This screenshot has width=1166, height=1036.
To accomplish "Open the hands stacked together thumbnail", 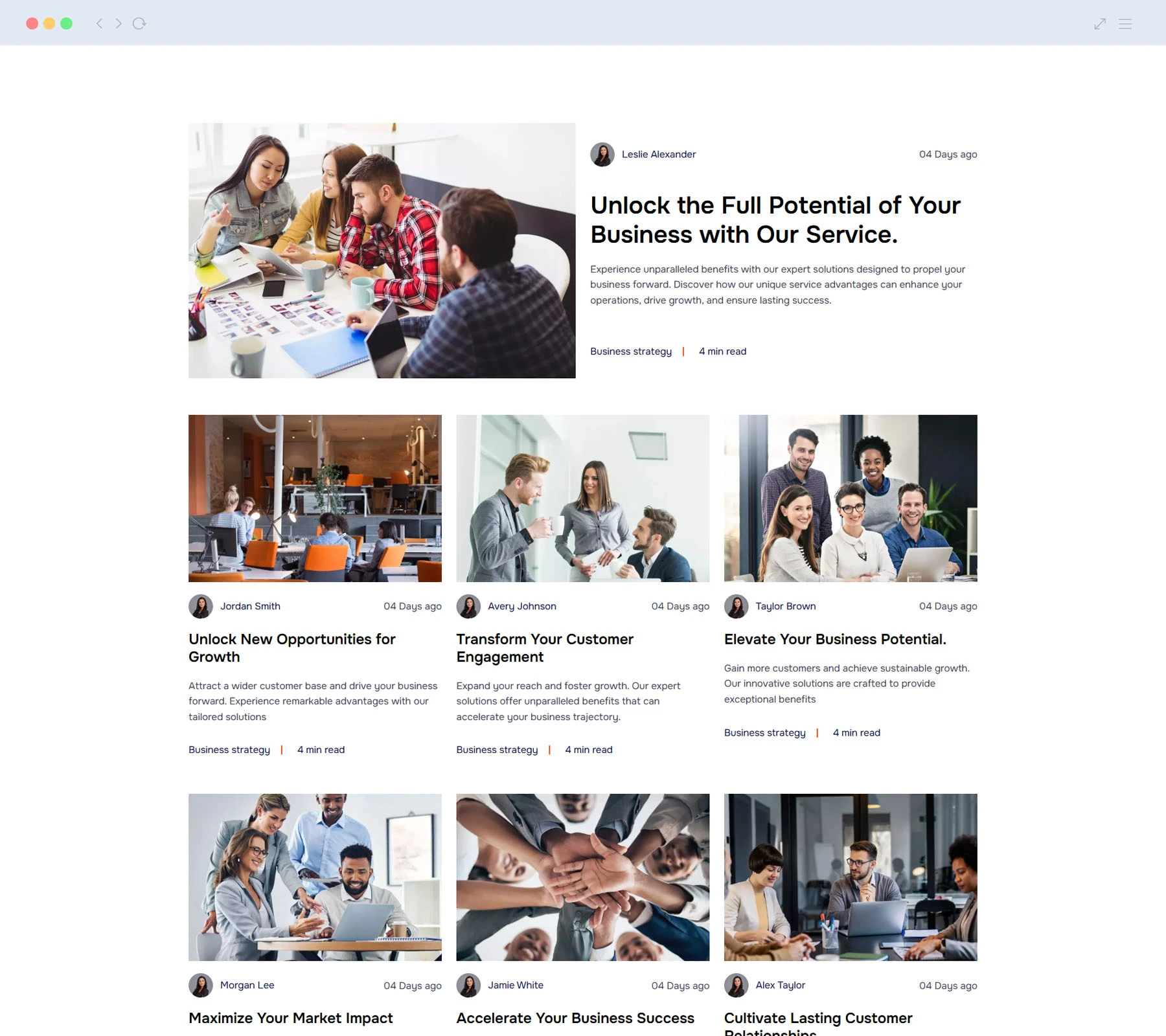I will [x=583, y=877].
